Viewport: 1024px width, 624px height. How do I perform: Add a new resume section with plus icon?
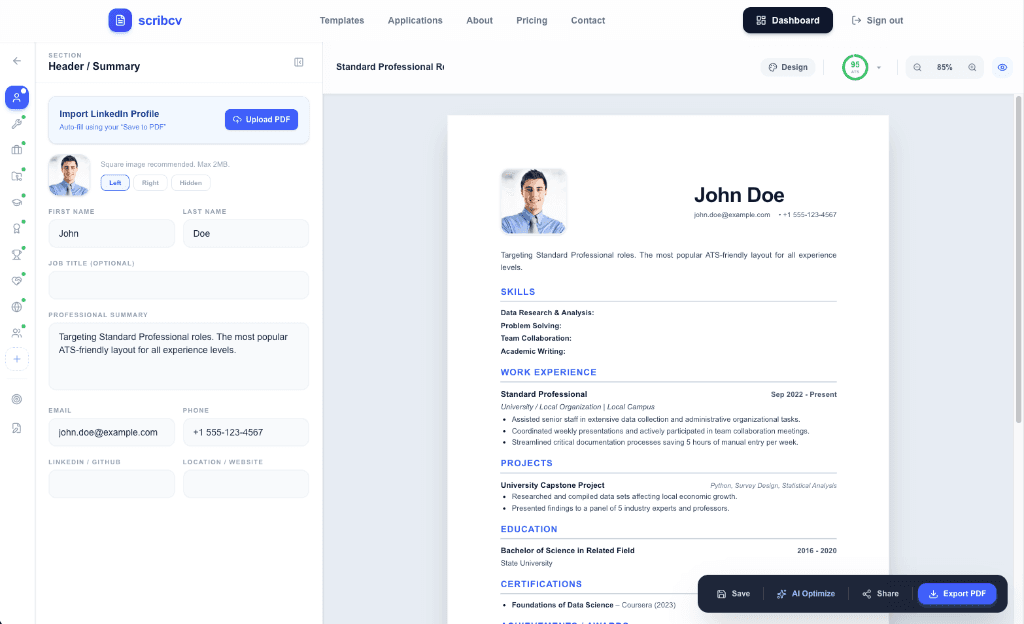tap(16, 359)
